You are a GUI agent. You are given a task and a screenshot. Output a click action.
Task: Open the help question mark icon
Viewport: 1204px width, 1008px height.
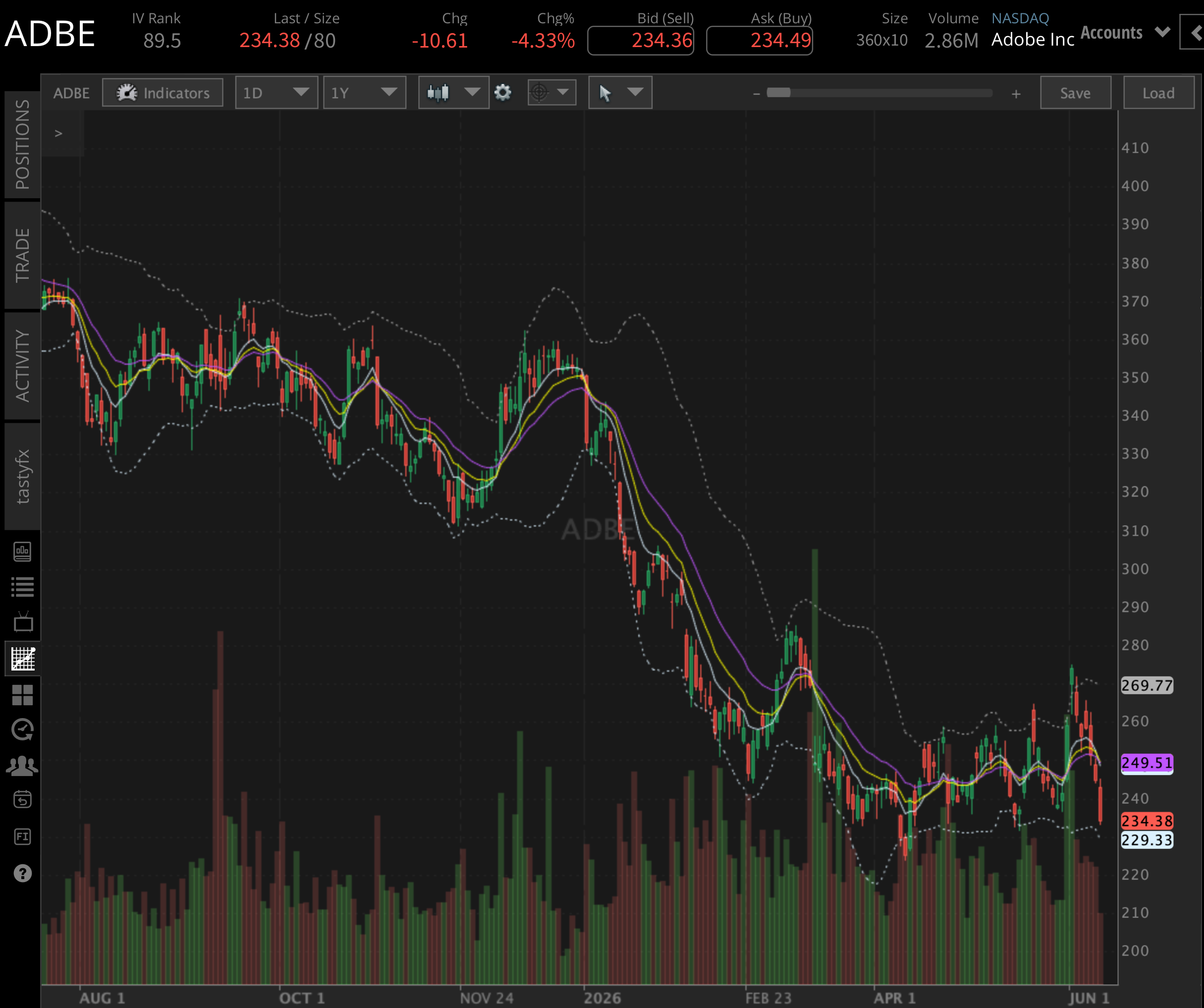click(x=22, y=873)
